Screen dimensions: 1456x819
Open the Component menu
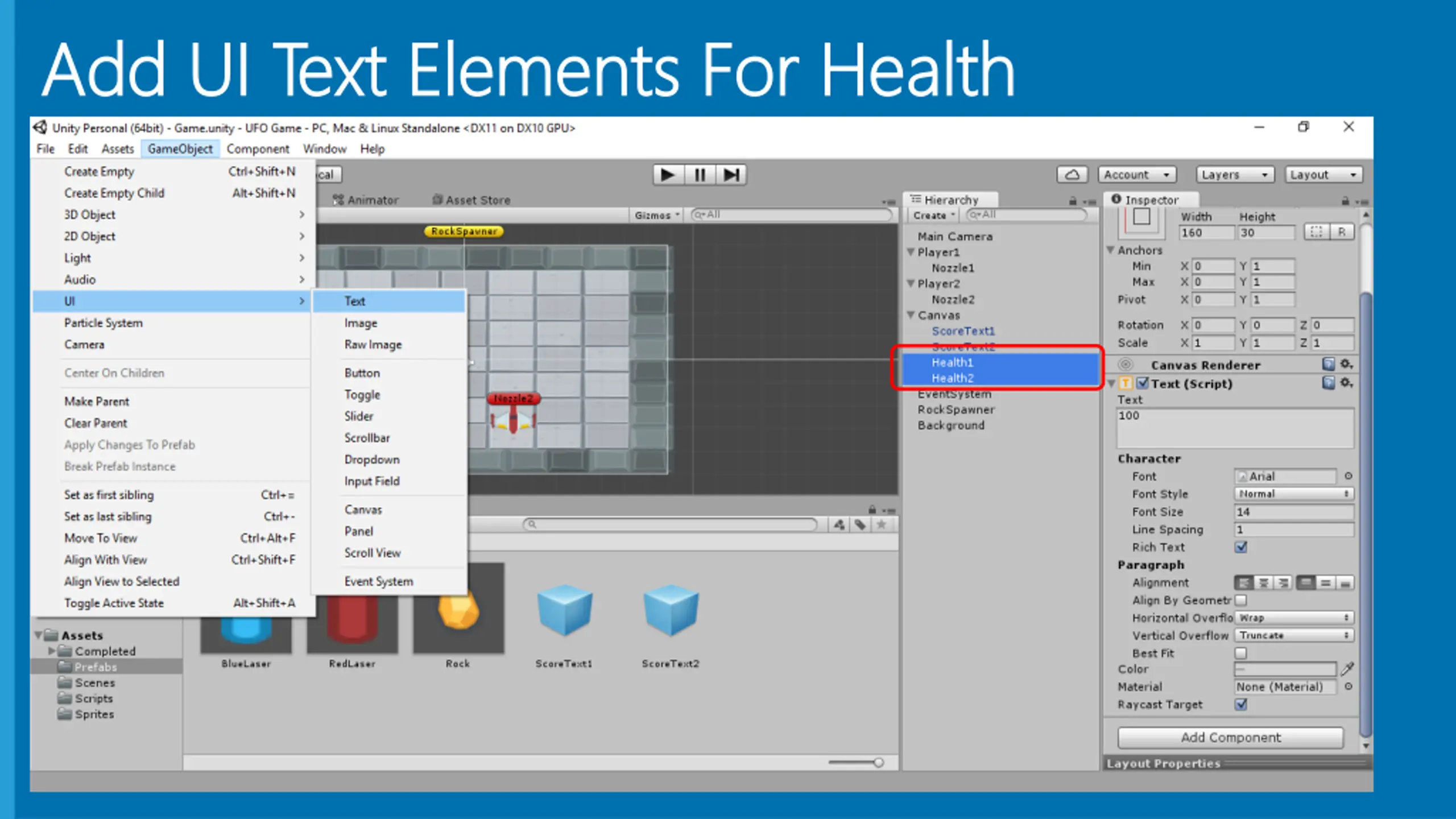[258, 149]
